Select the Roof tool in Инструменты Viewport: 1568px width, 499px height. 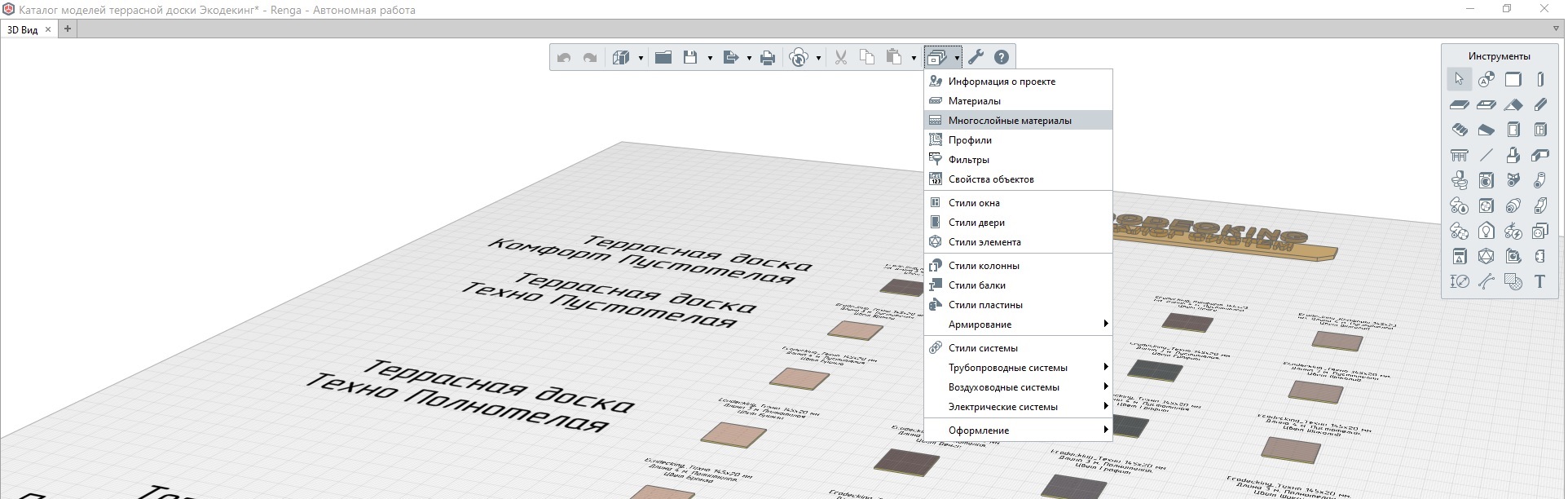(x=1513, y=104)
